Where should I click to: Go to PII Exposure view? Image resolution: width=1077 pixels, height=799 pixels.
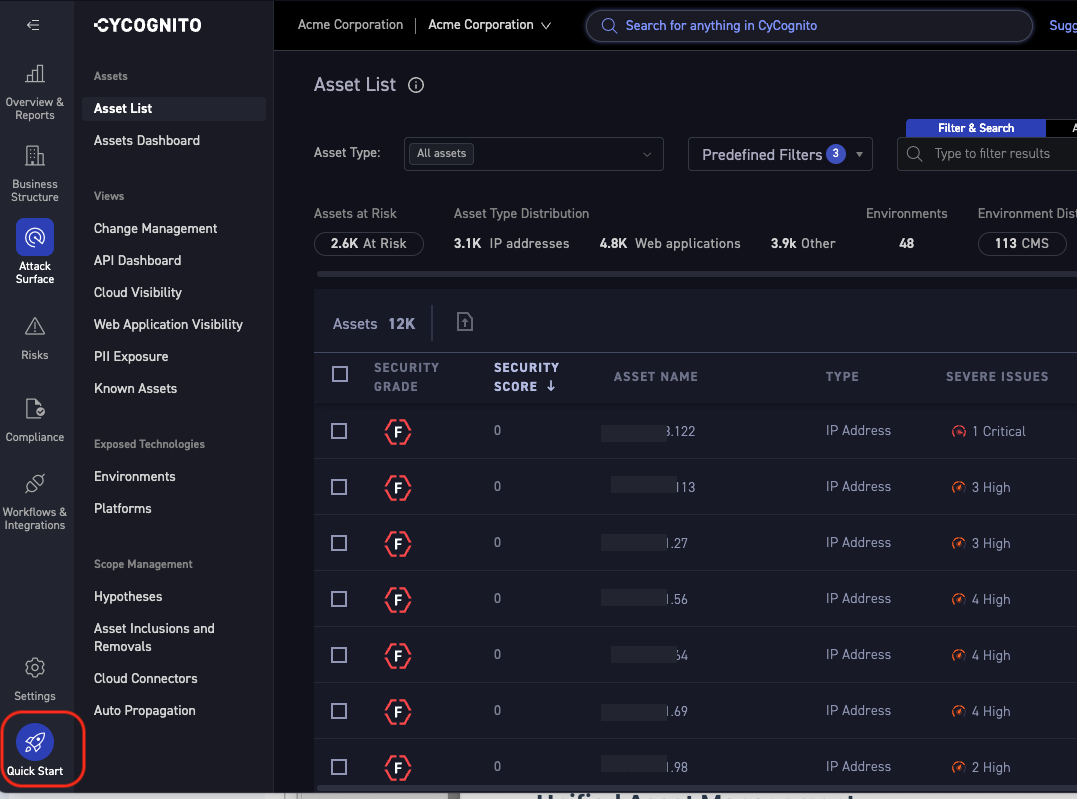point(131,357)
